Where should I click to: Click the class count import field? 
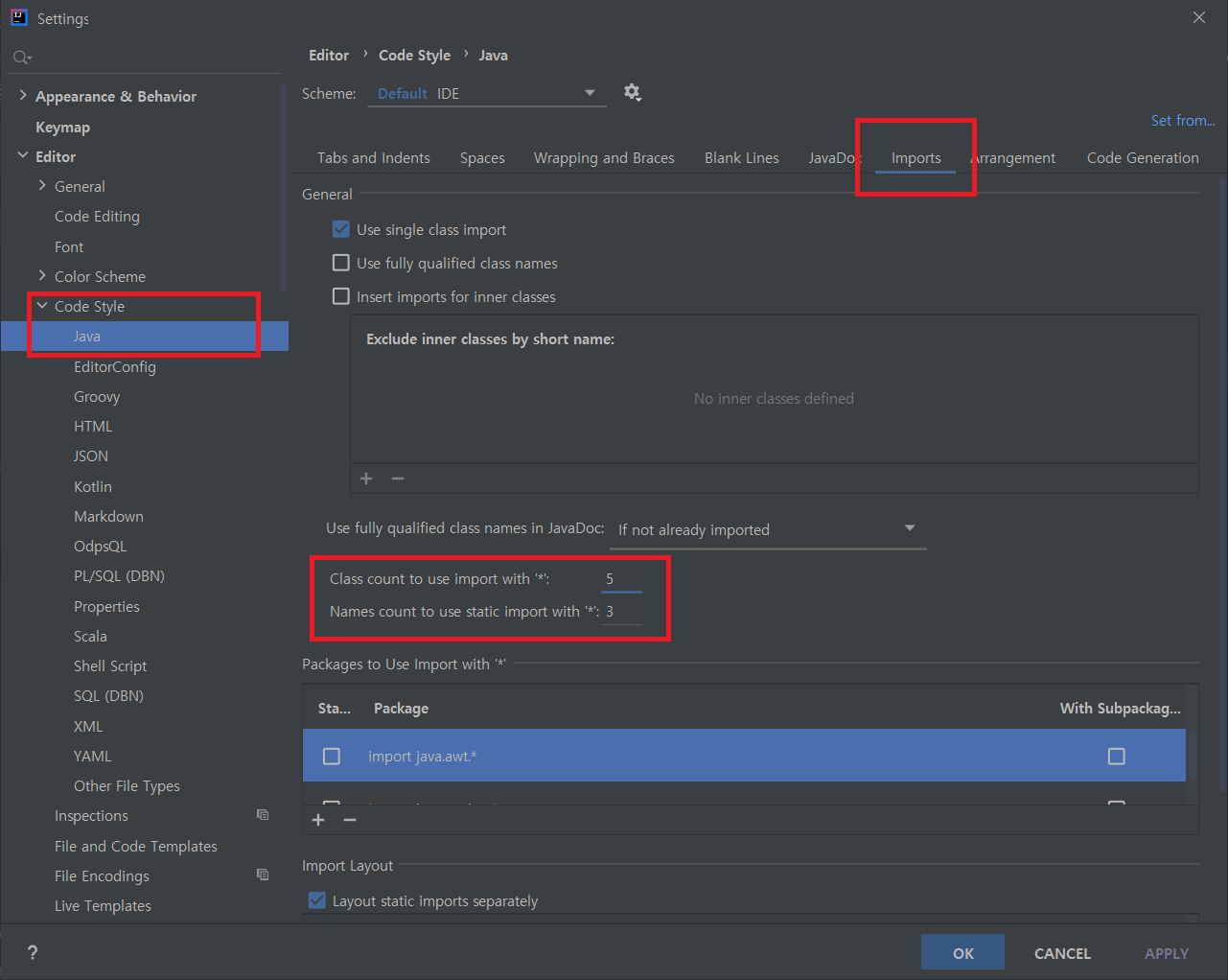click(x=621, y=579)
